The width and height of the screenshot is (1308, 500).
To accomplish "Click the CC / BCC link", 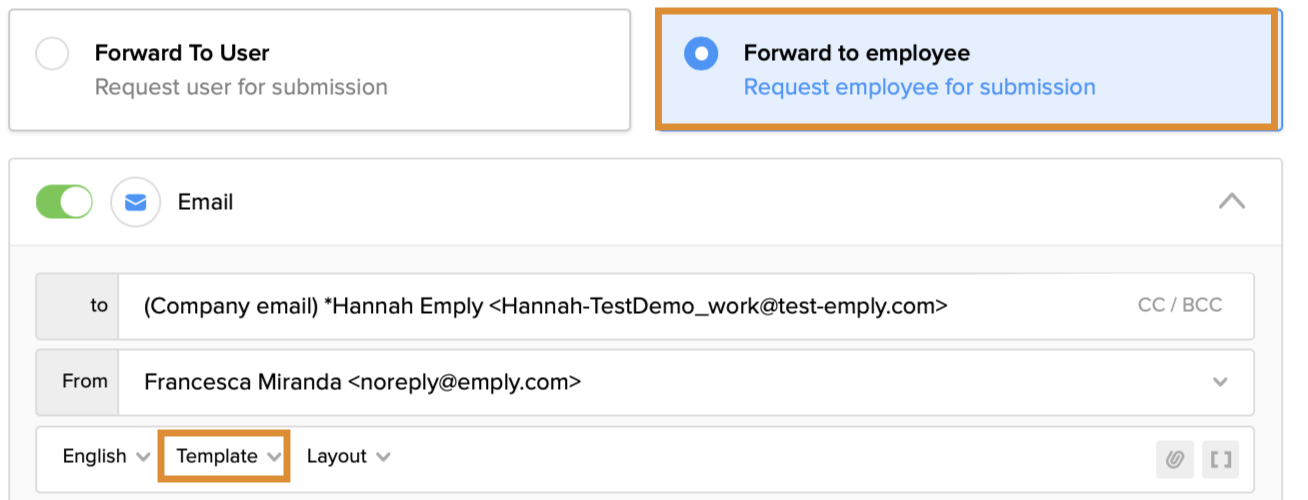I will click(1179, 305).
